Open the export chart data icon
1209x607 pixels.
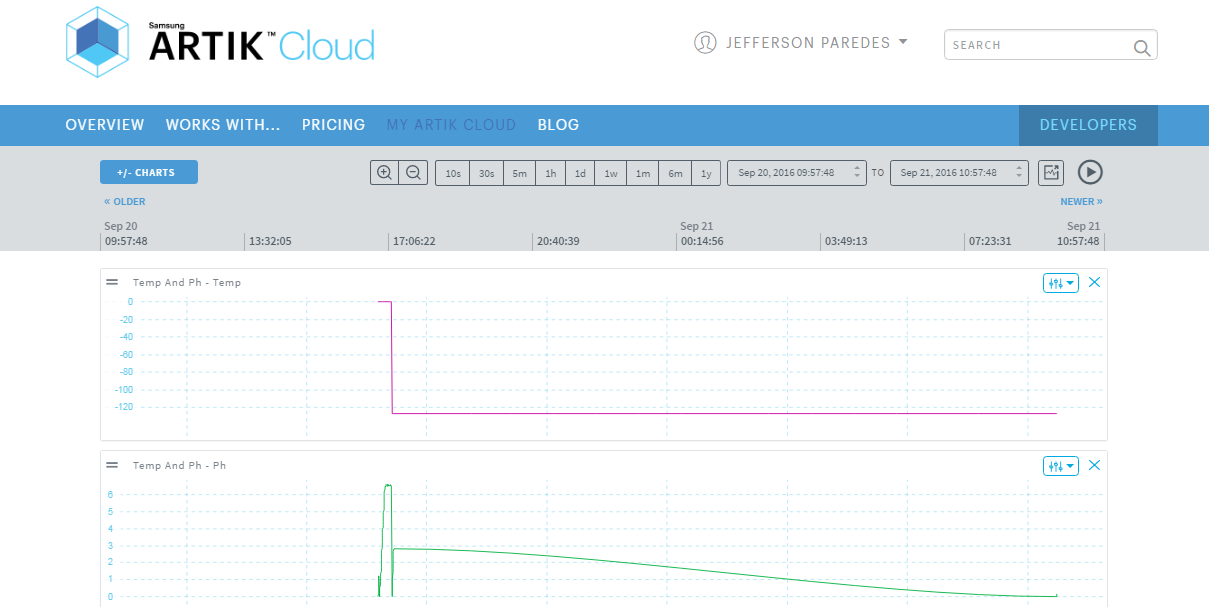click(1050, 172)
